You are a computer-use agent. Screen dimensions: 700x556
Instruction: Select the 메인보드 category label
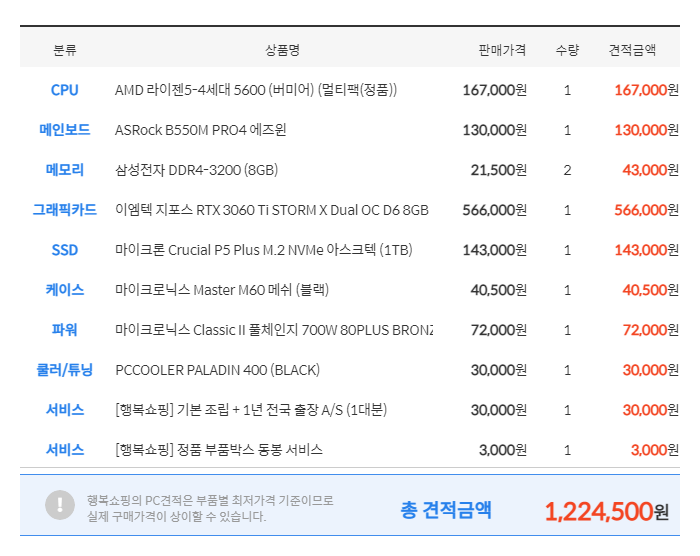(65, 130)
